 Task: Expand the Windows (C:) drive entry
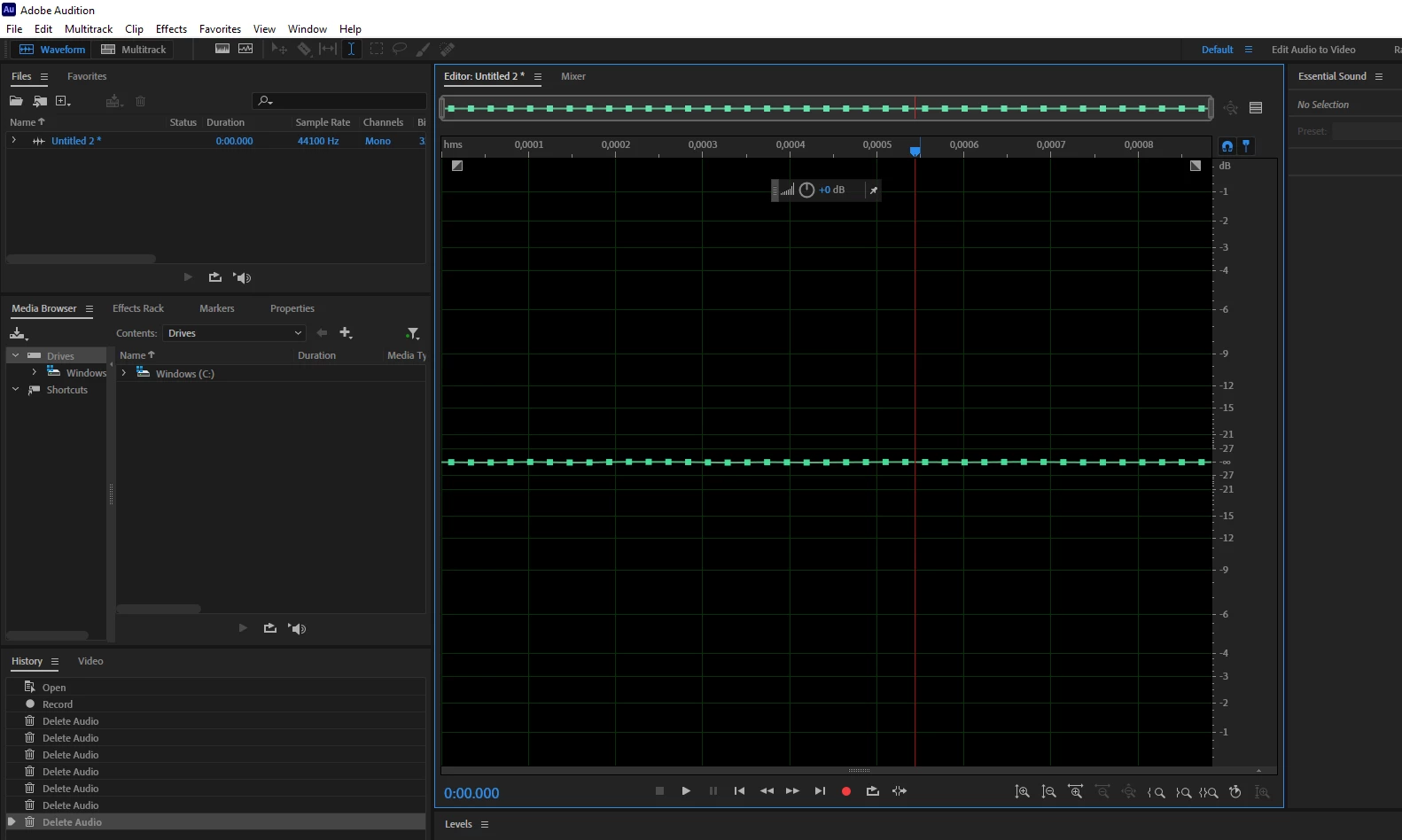click(x=124, y=373)
